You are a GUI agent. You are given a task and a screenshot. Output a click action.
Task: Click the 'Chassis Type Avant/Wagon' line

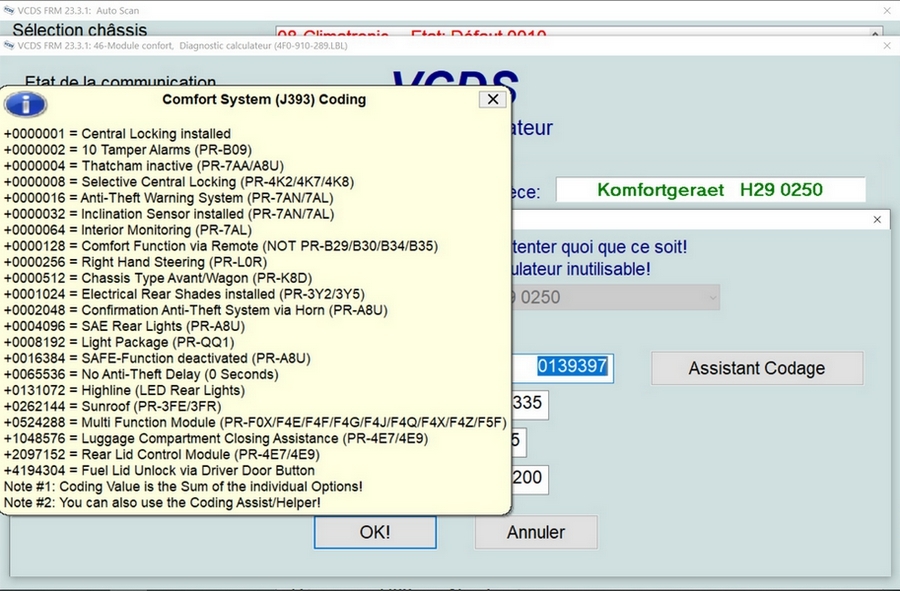158,278
